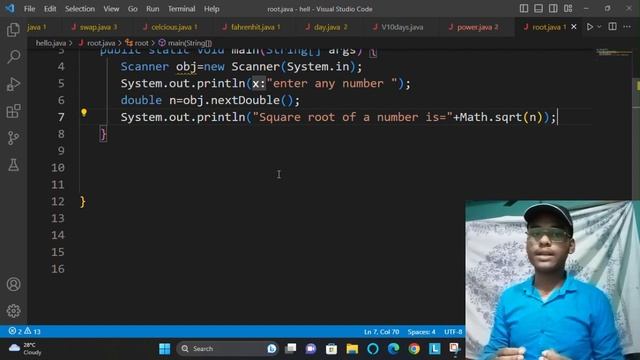Open Customize Layout button
Screen dimensions: 640x360
coord(568,9)
